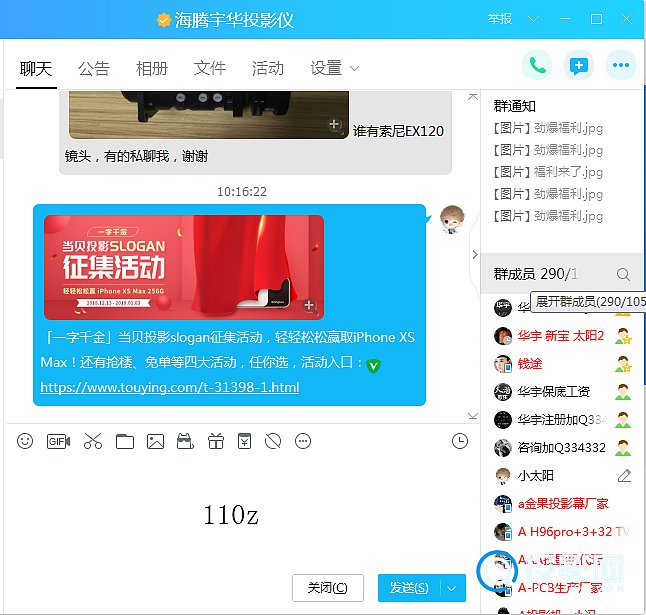646x615 pixels.
Task: Expand the 设置 tab dropdown arrow
Action: (354, 68)
